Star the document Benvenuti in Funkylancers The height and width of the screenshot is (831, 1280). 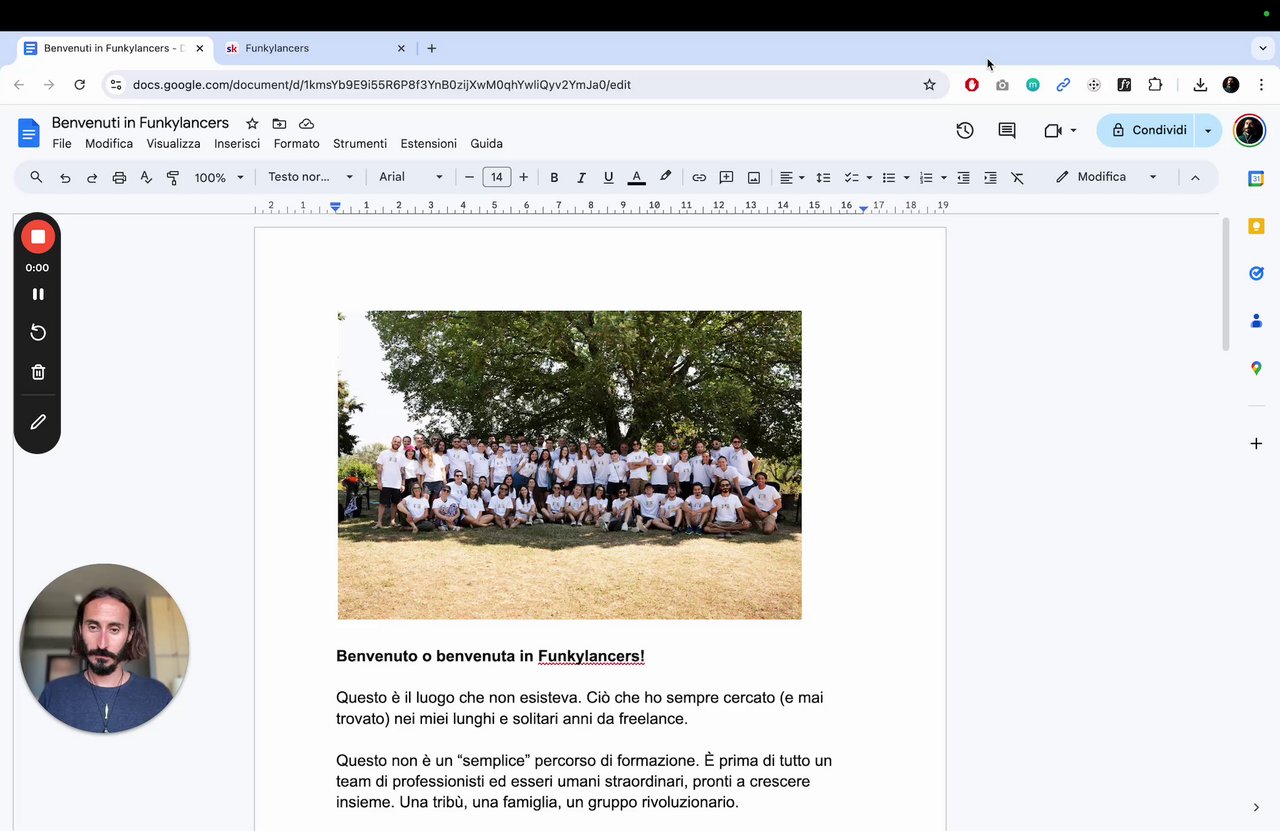[252, 123]
